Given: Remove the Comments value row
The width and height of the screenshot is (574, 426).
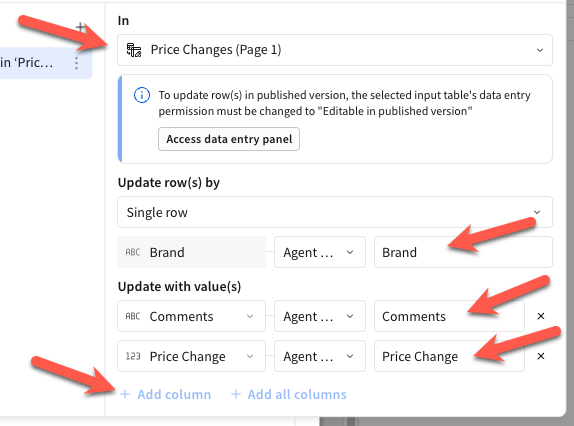Looking at the screenshot, I should point(541,316).
